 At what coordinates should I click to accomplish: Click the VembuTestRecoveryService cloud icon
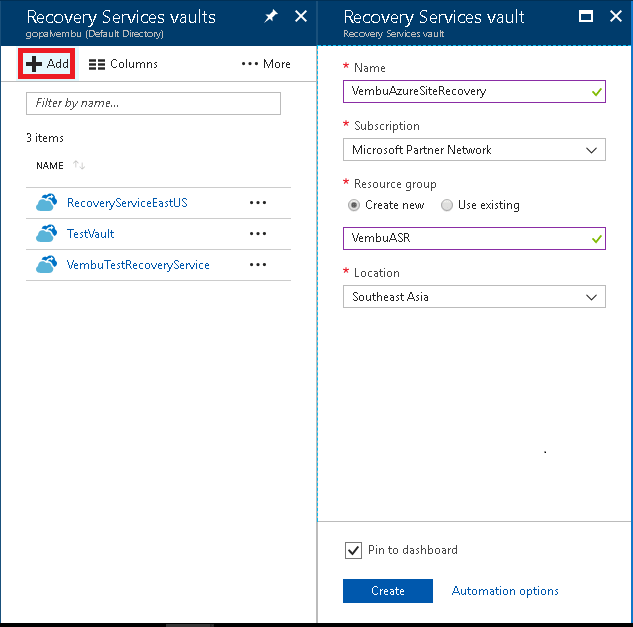(x=46, y=264)
